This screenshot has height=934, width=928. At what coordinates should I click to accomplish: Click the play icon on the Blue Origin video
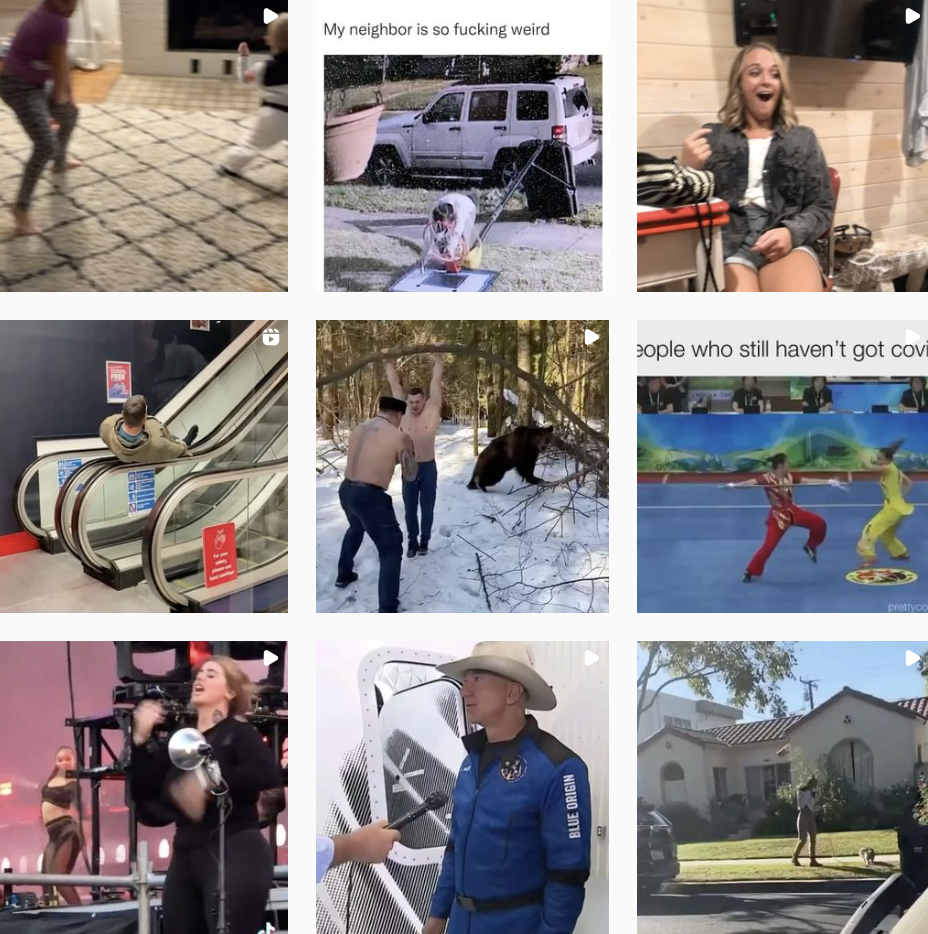(x=591, y=658)
